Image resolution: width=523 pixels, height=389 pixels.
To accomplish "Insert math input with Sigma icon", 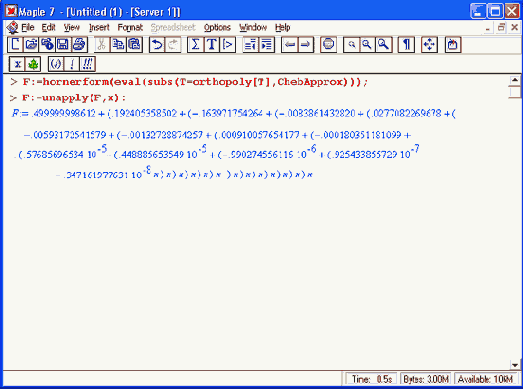I will click(x=196, y=44).
